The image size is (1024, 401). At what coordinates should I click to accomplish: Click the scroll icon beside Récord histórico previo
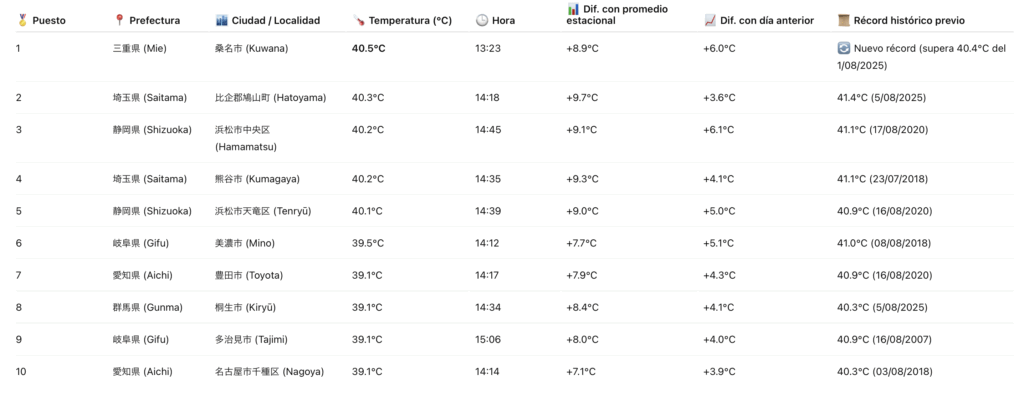coord(843,20)
